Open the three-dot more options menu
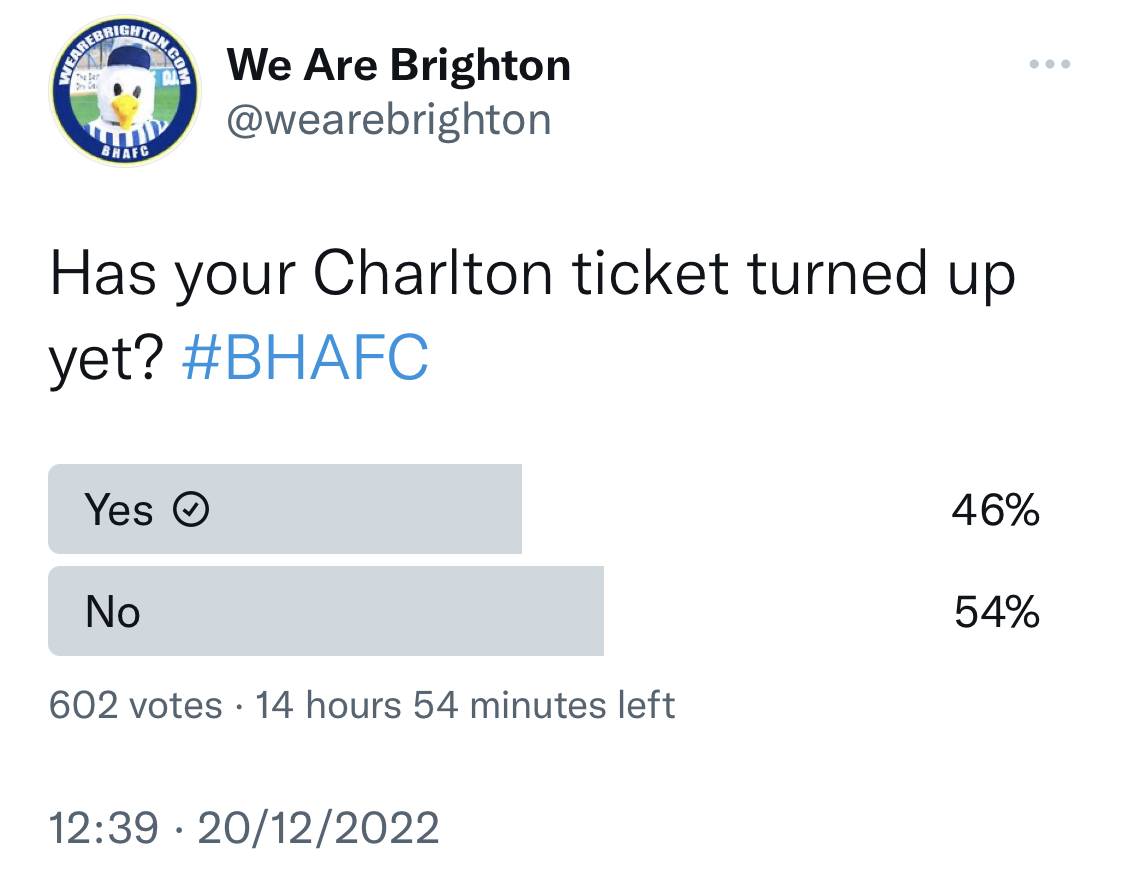 coord(1050,64)
